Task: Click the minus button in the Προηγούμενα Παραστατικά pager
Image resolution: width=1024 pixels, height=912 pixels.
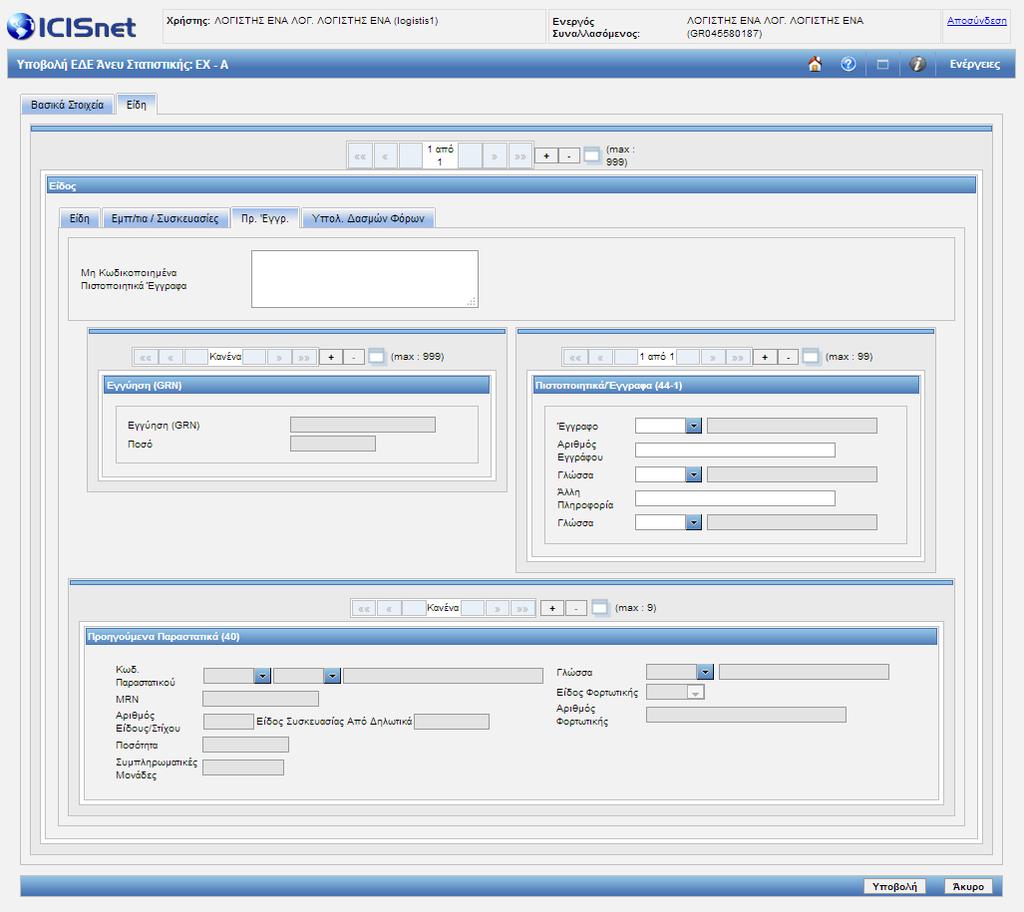Action: pos(575,608)
